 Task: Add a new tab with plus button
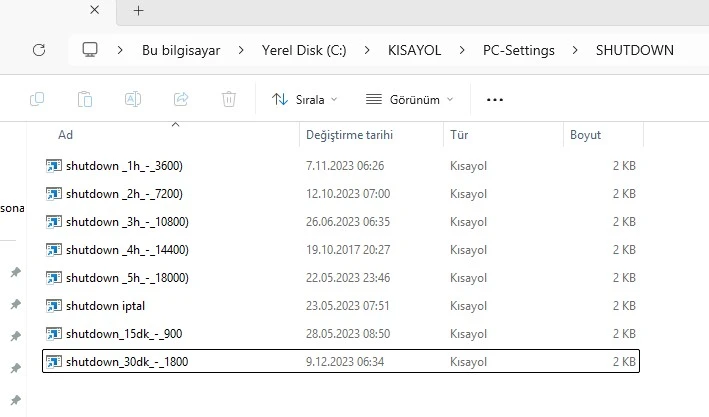[x=138, y=10]
